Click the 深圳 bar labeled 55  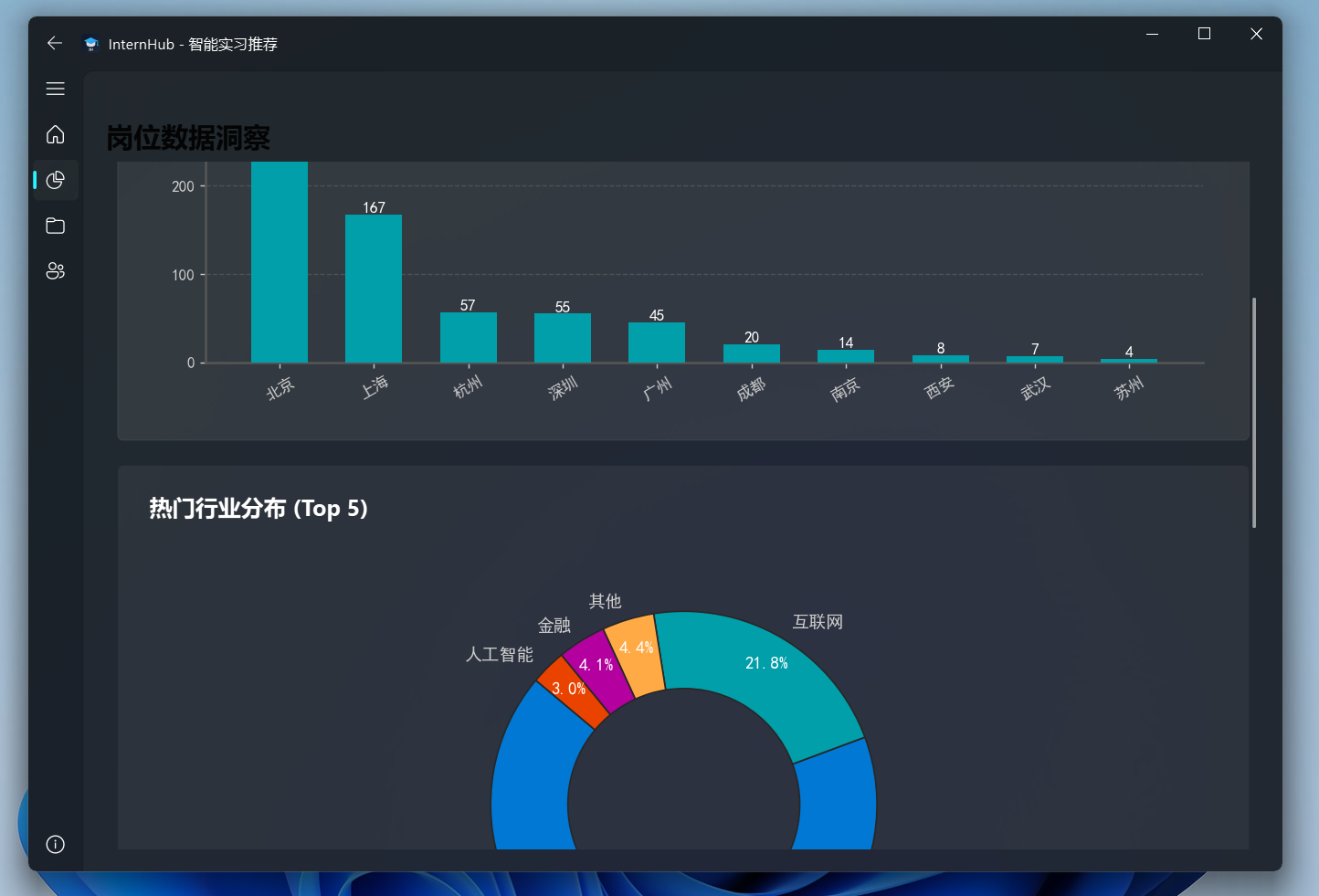(x=563, y=336)
